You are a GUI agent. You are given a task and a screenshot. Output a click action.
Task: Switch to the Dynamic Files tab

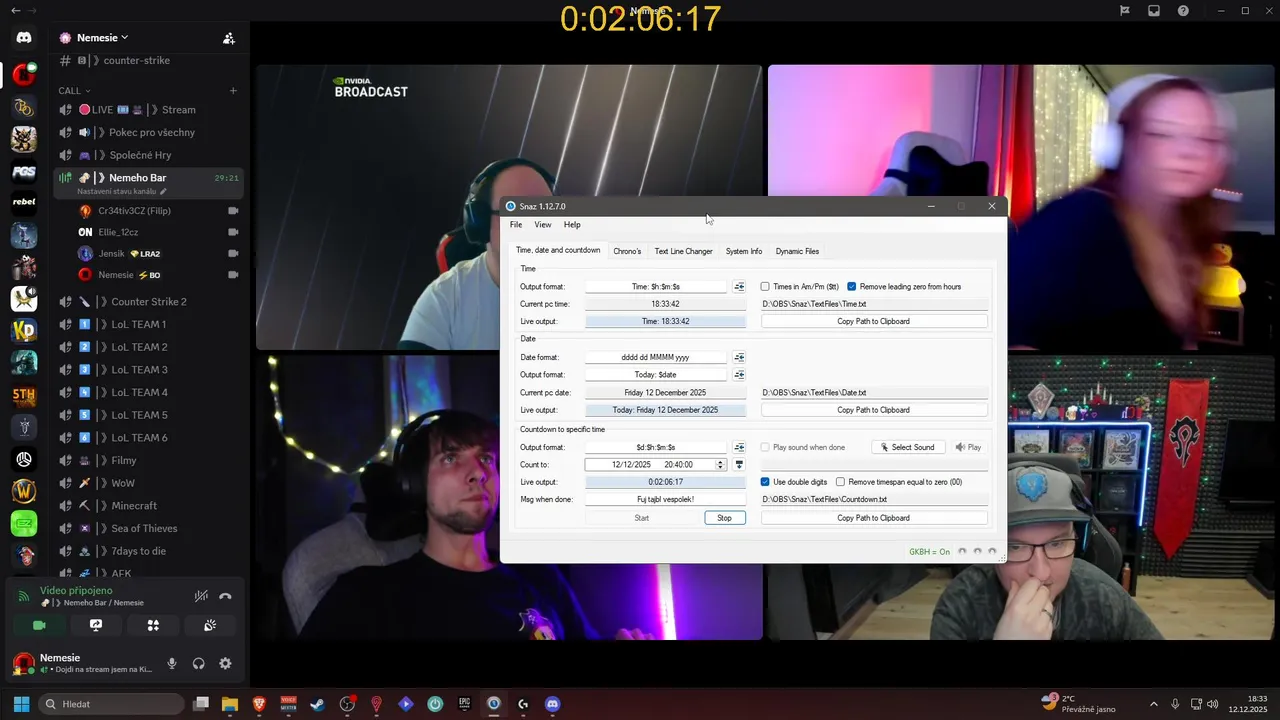click(797, 251)
